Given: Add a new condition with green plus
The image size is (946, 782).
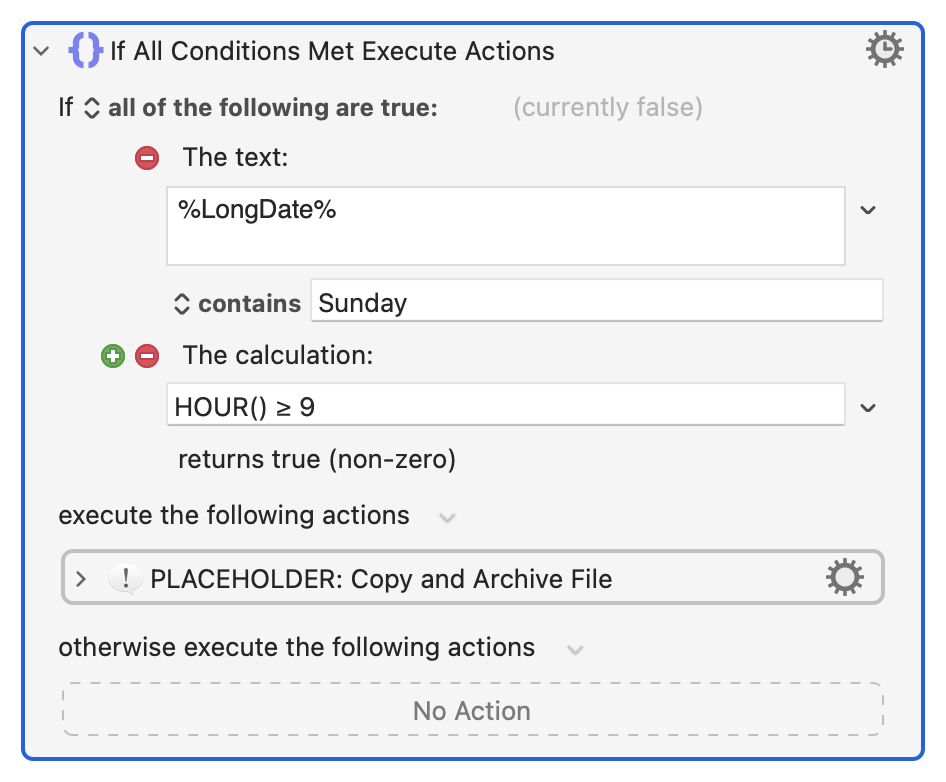Looking at the screenshot, I should [113, 356].
